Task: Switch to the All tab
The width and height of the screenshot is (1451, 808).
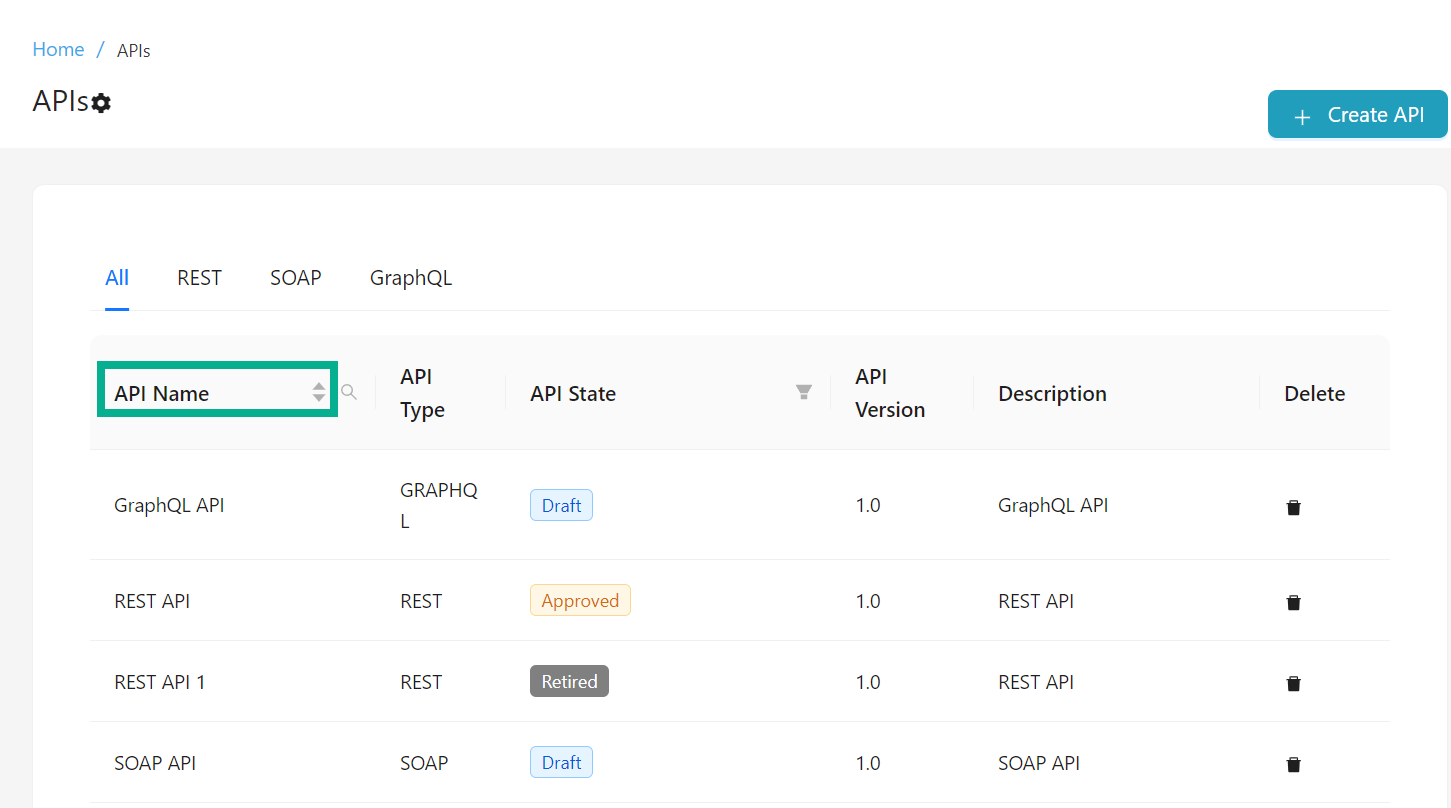Action: tap(117, 278)
